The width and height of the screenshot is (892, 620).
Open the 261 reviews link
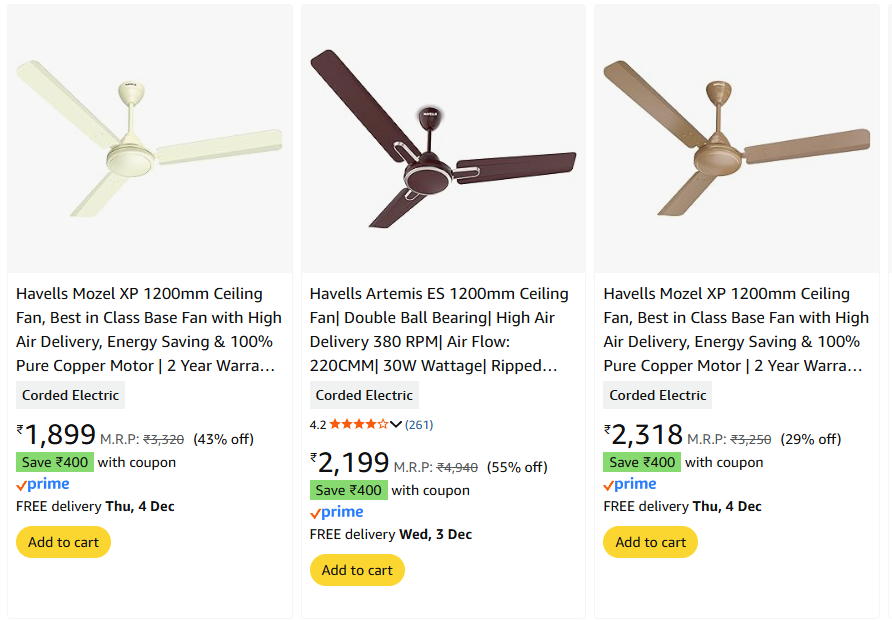[419, 424]
